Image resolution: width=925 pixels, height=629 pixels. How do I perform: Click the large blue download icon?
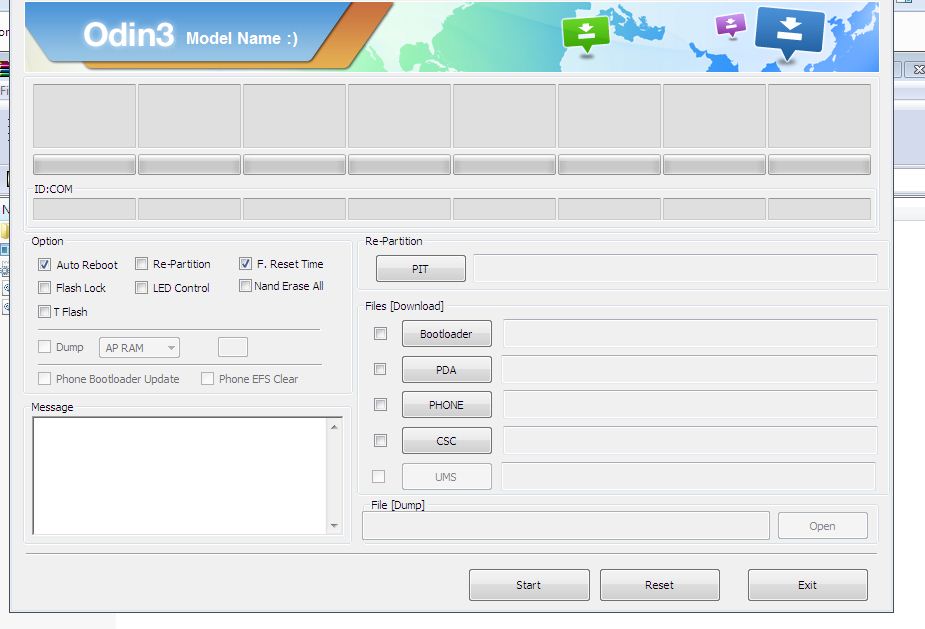click(789, 32)
